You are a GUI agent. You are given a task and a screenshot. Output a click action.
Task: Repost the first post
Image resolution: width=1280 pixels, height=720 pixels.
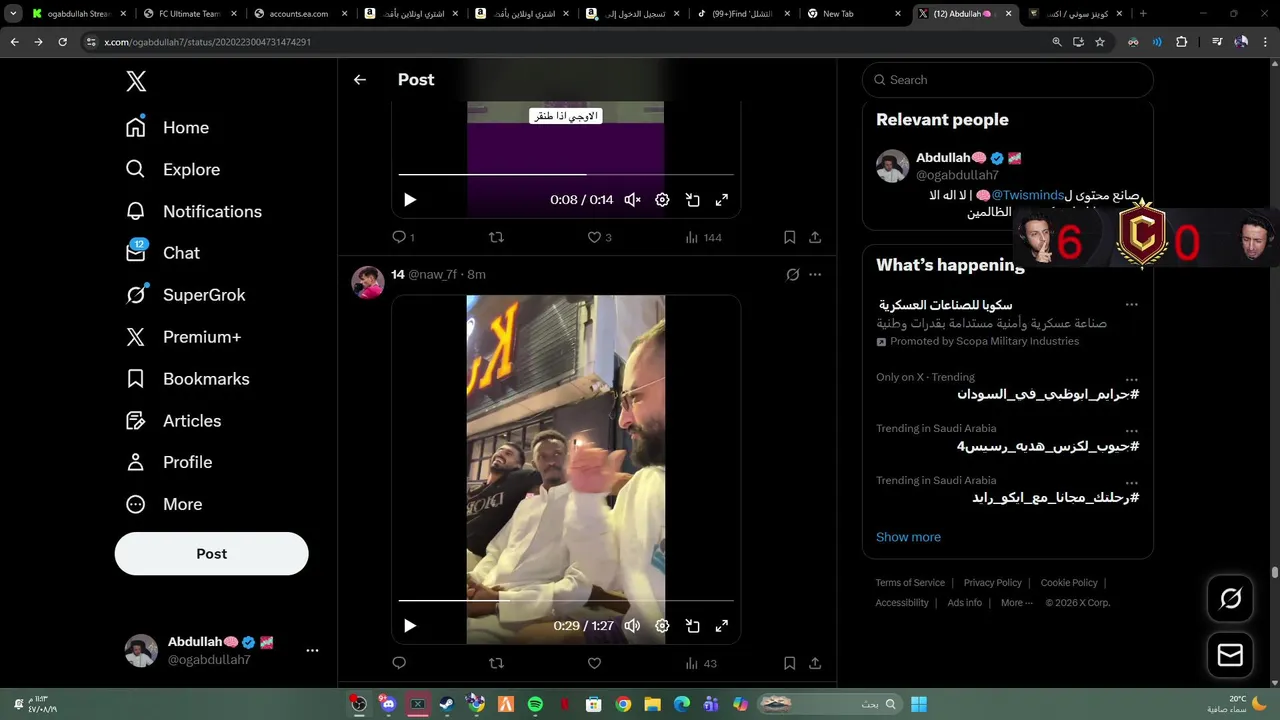pos(496,237)
